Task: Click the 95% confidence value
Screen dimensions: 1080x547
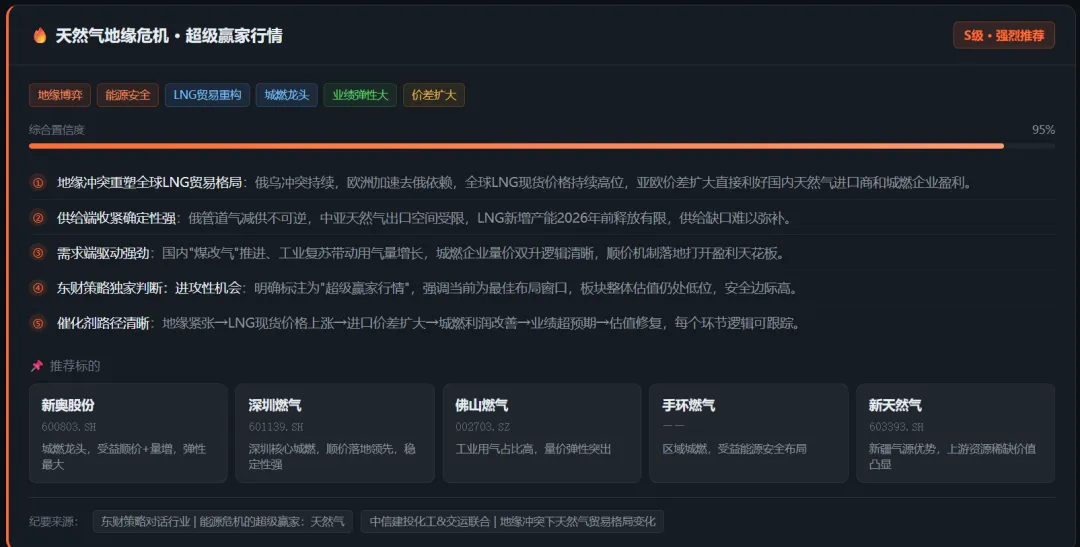Action: coord(1043,130)
